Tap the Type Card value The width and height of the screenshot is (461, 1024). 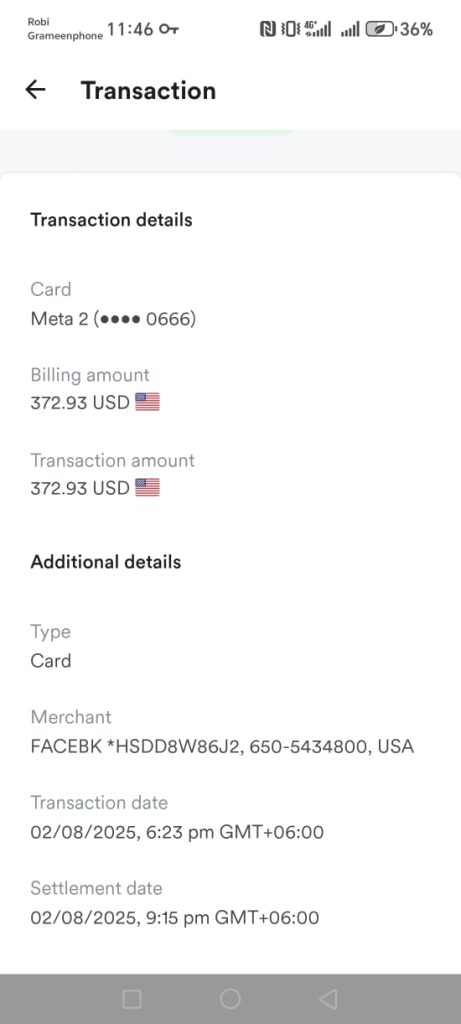(x=51, y=661)
